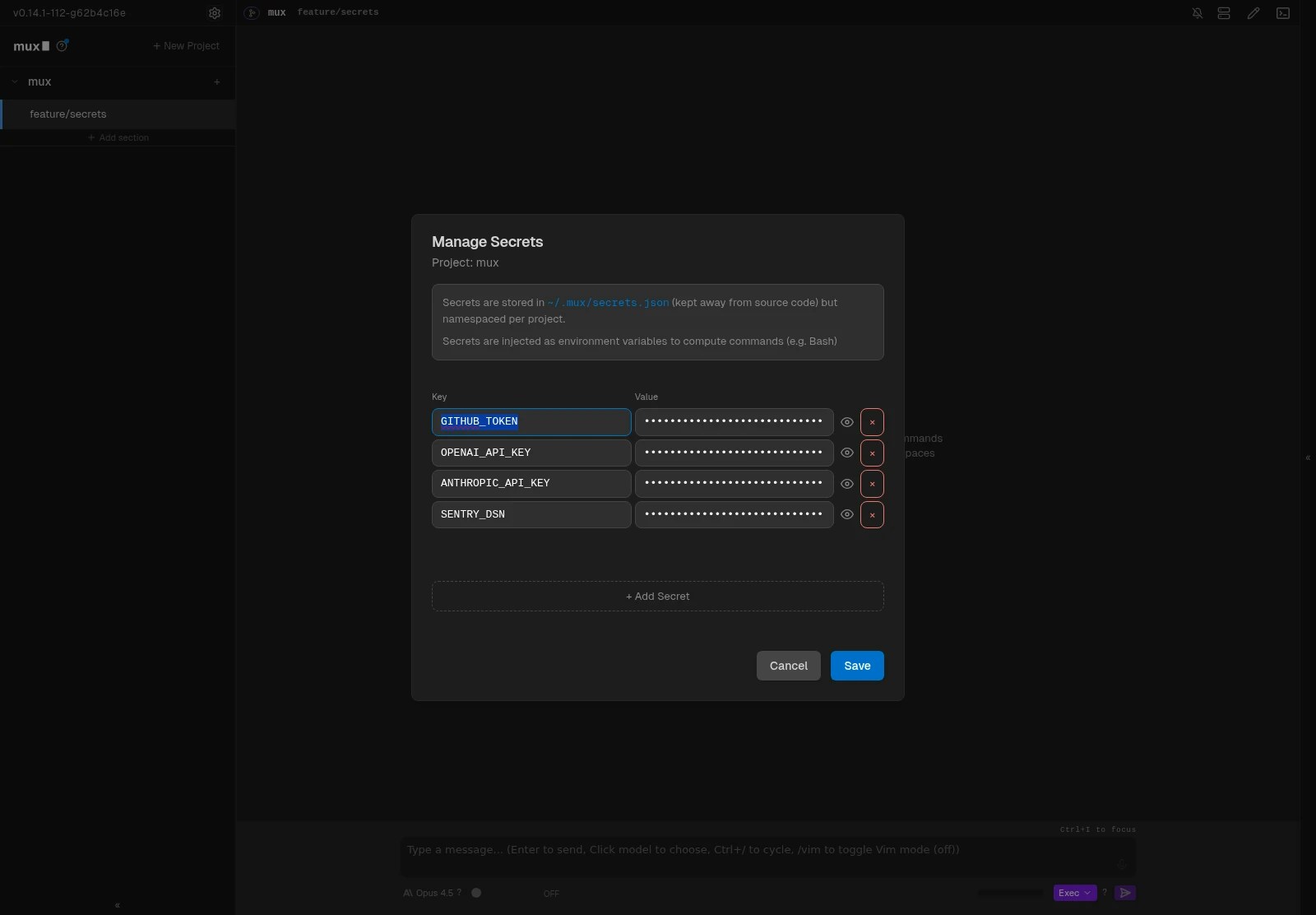The width and height of the screenshot is (1316, 915).
Task: Open the terminal panel icon
Action: (x=1283, y=13)
